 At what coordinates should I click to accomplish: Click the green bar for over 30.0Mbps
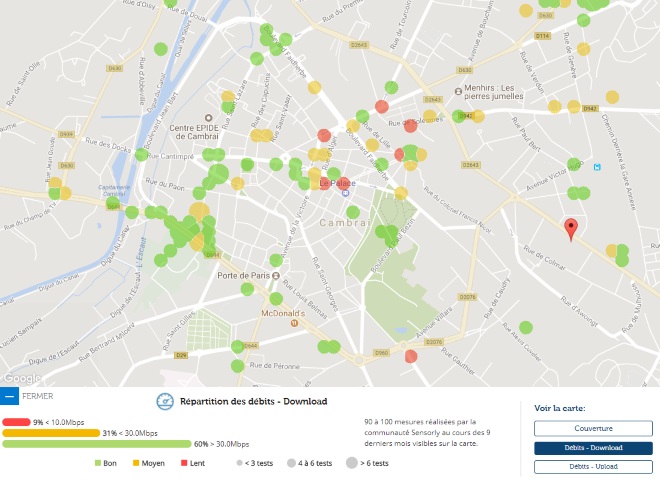[x=96, y=443]
